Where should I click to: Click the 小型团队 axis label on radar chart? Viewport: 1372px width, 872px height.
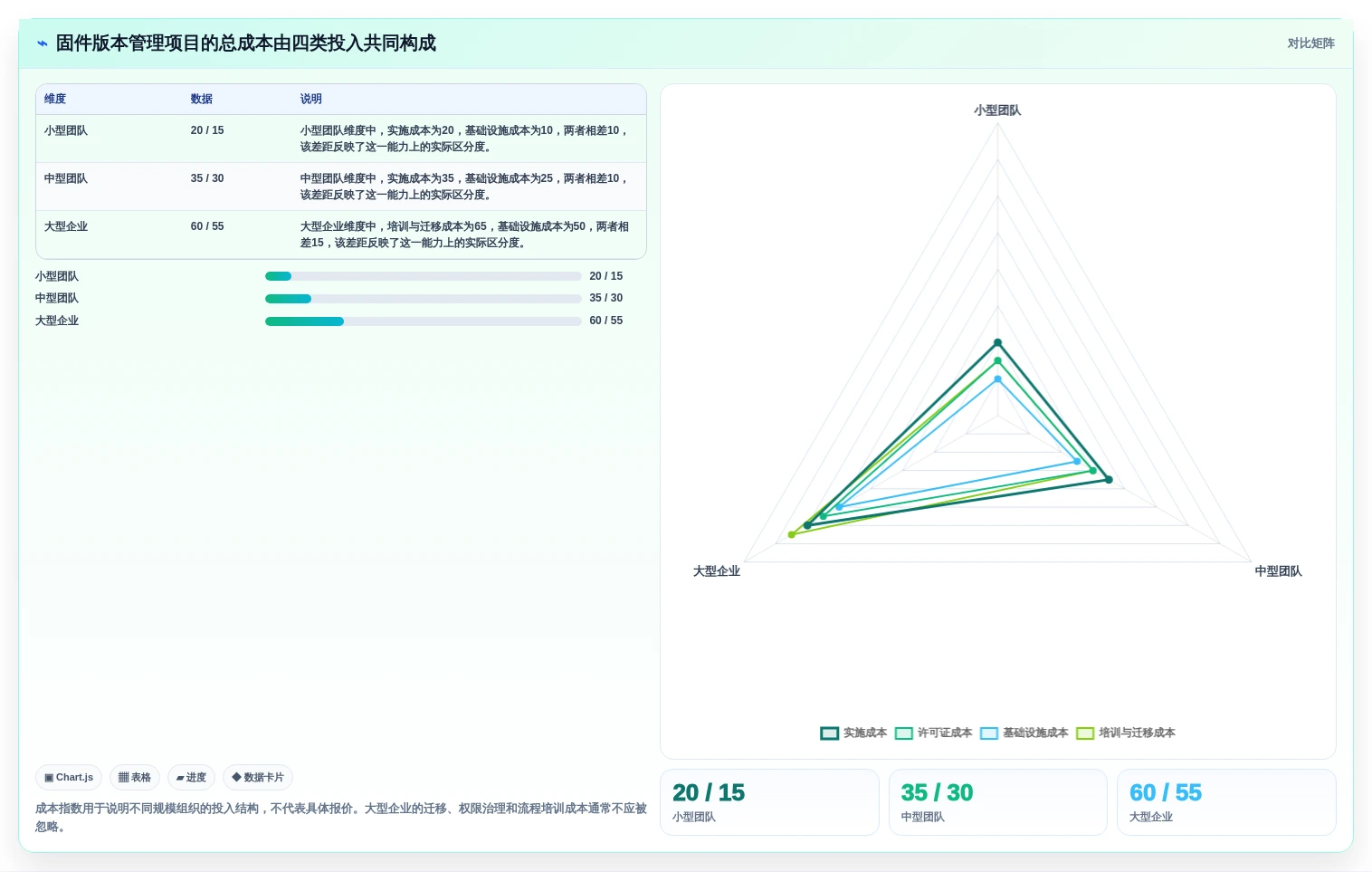(x=997, y=110)
